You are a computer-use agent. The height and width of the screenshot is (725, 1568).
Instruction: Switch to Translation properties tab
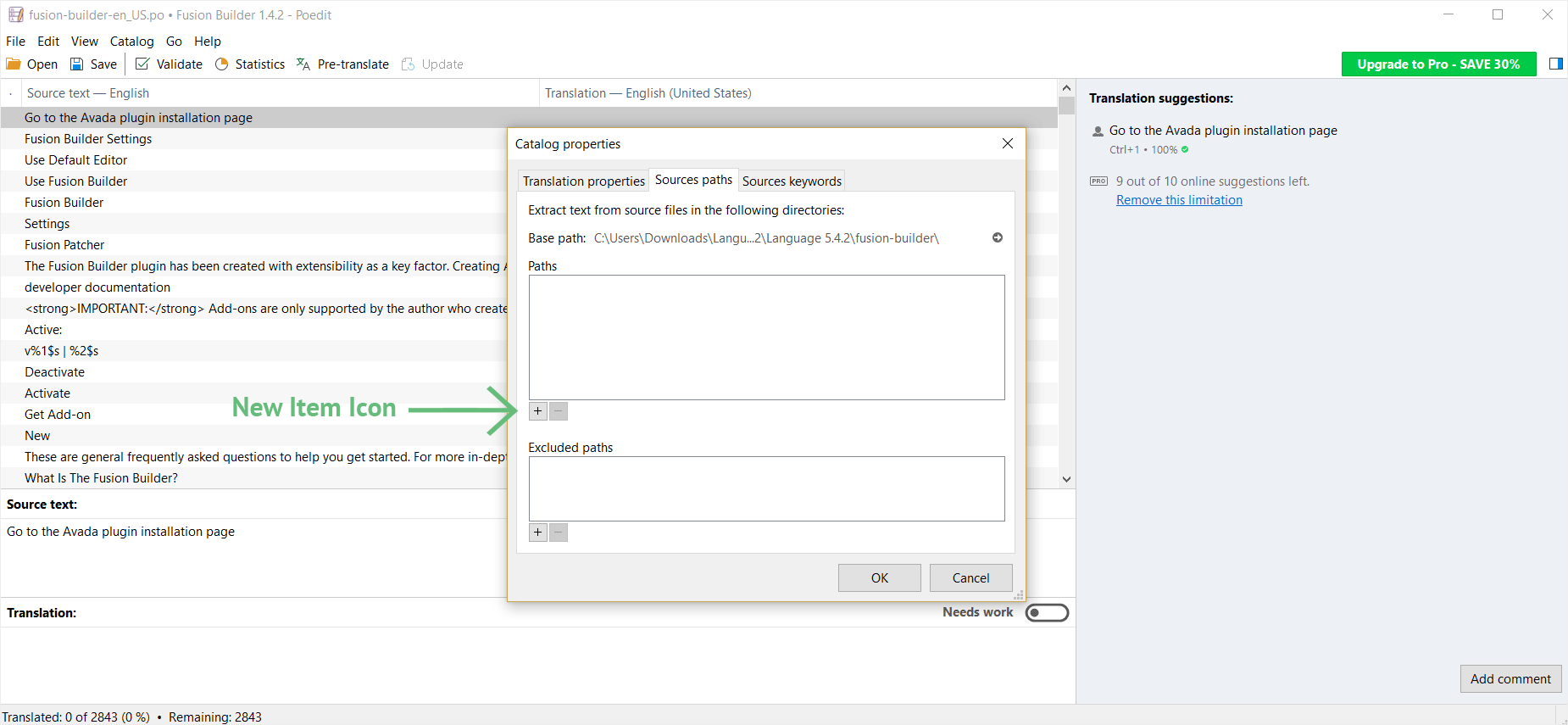(x=583, y=181)
